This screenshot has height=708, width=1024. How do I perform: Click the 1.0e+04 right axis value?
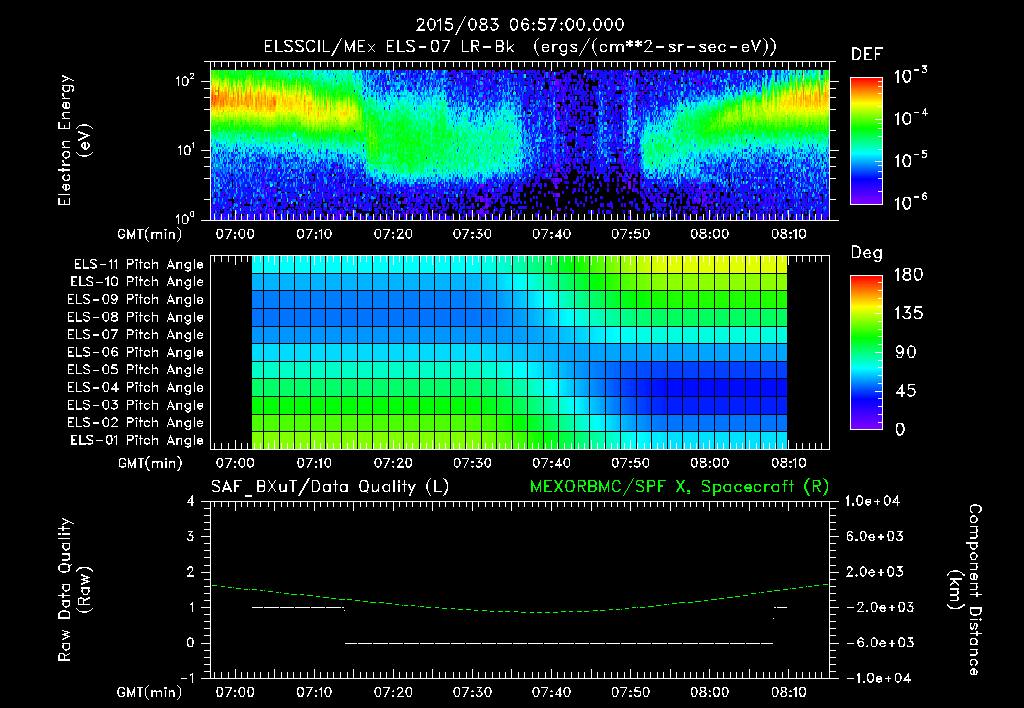[872, 501]
